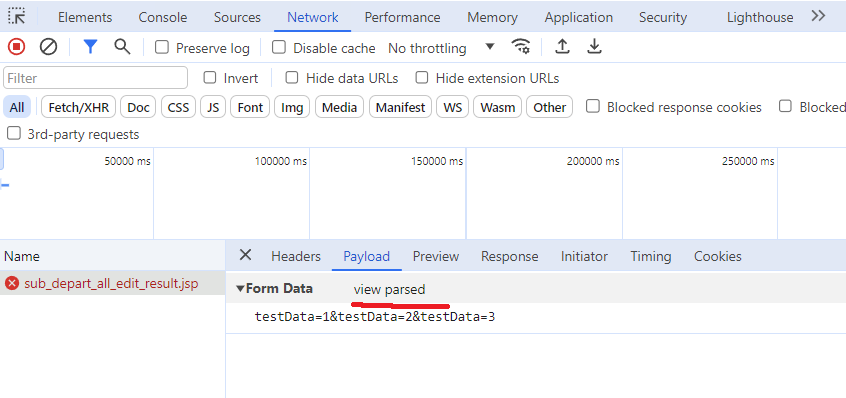846x398 pixels.
Task: Enable Preserve log checkbox
Action: point(161,47)
